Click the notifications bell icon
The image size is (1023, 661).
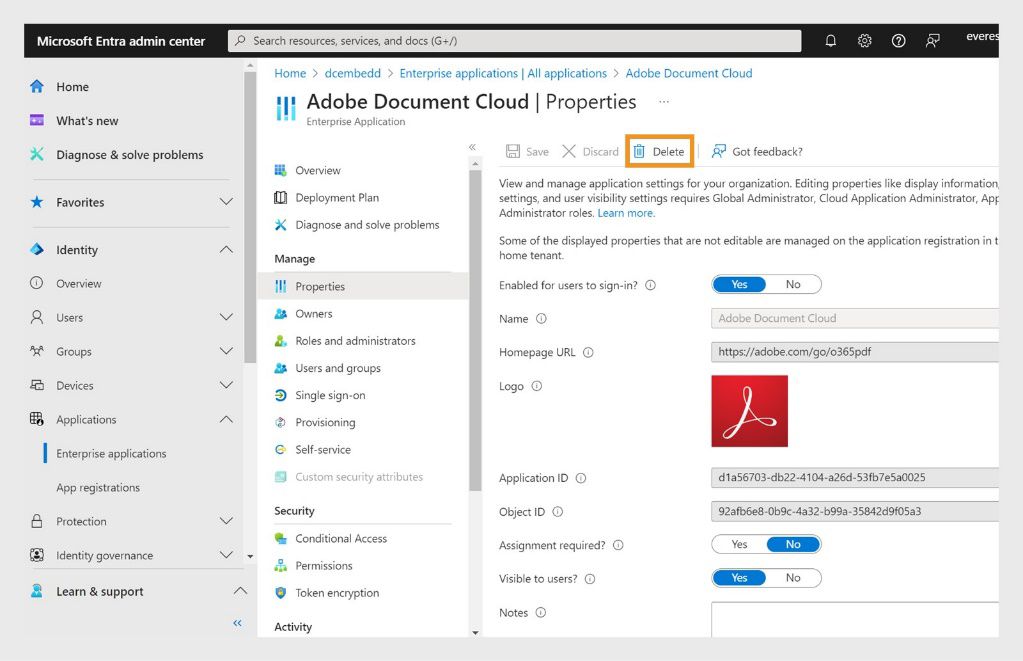831,41
